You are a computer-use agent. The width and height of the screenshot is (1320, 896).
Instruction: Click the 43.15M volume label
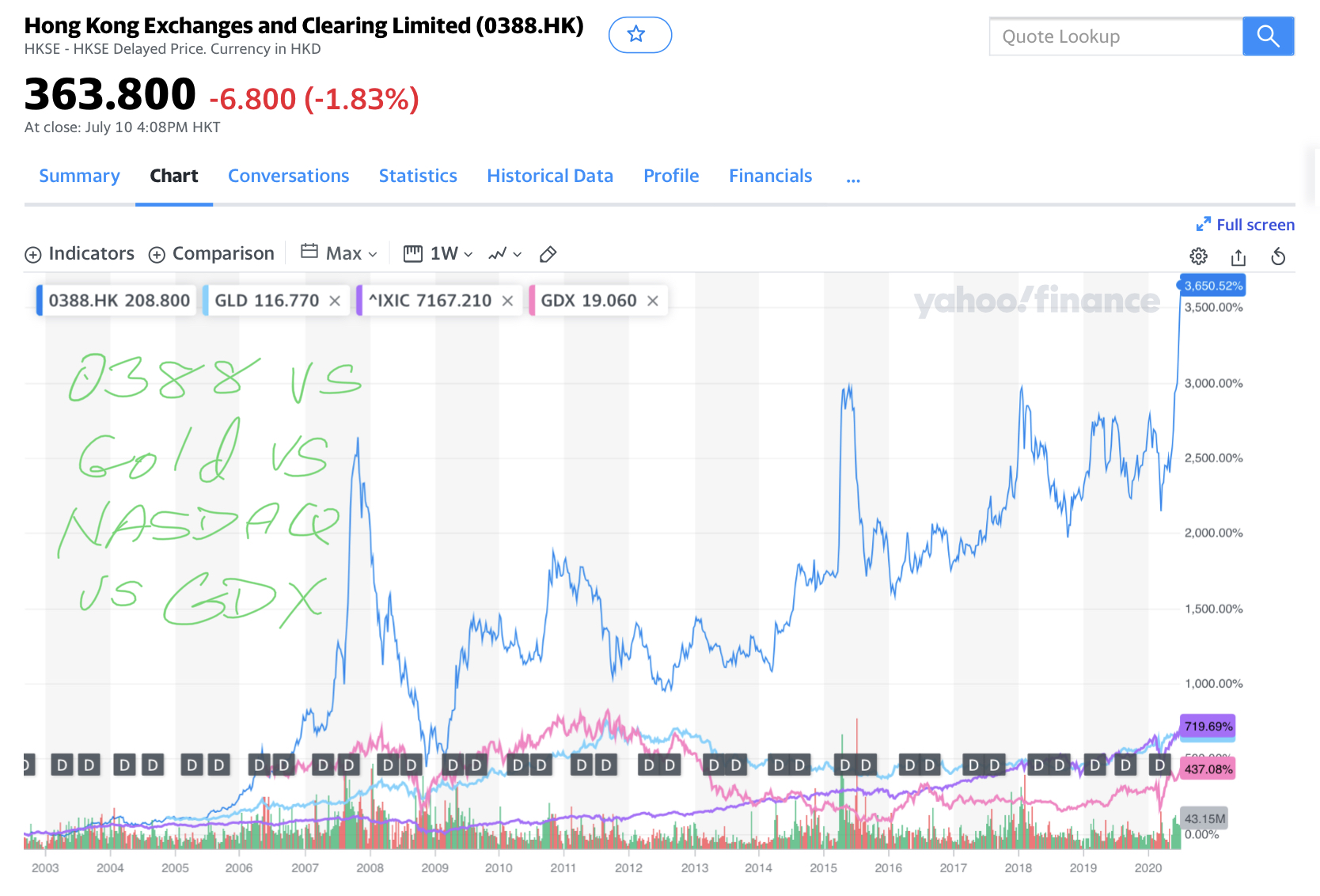click(x=1204, y=819)
